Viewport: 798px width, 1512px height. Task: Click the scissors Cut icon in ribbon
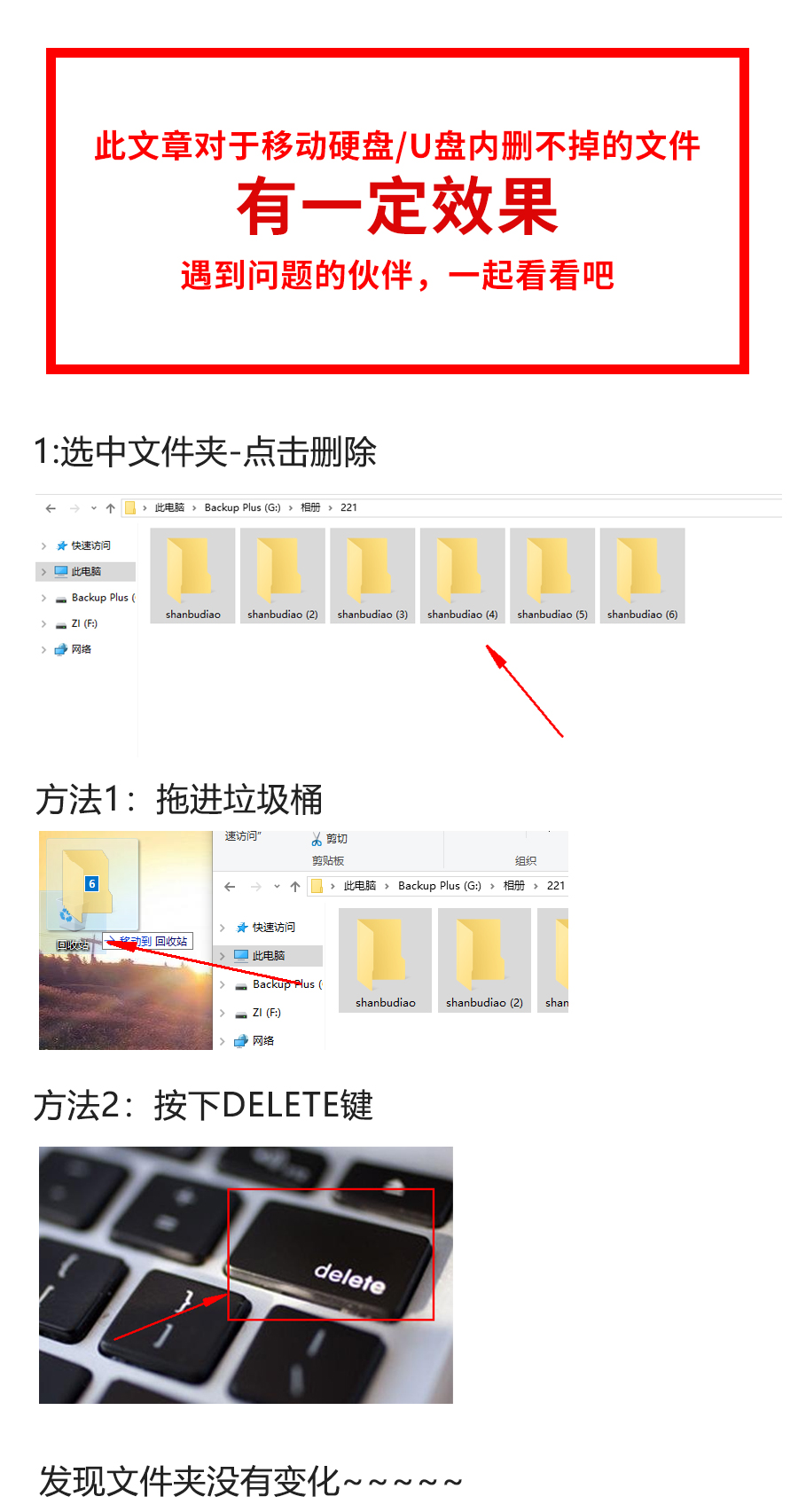tap(317, 839)
